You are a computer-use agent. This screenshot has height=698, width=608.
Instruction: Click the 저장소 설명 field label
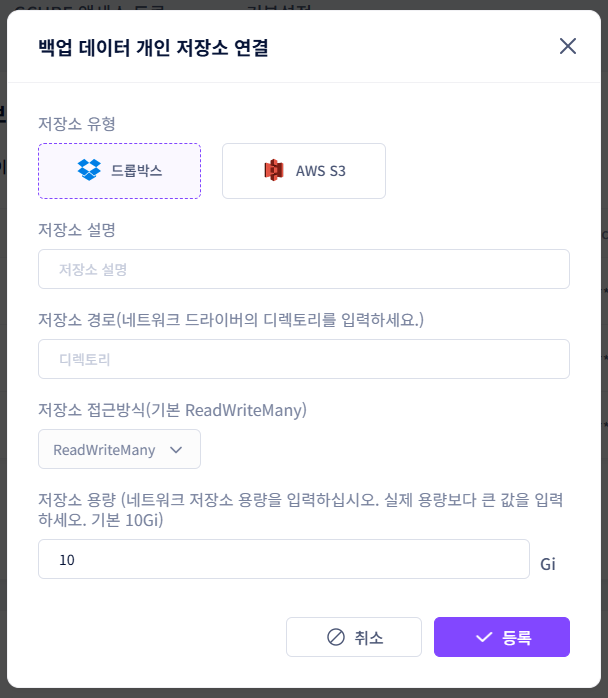click(x=77, y=230)
